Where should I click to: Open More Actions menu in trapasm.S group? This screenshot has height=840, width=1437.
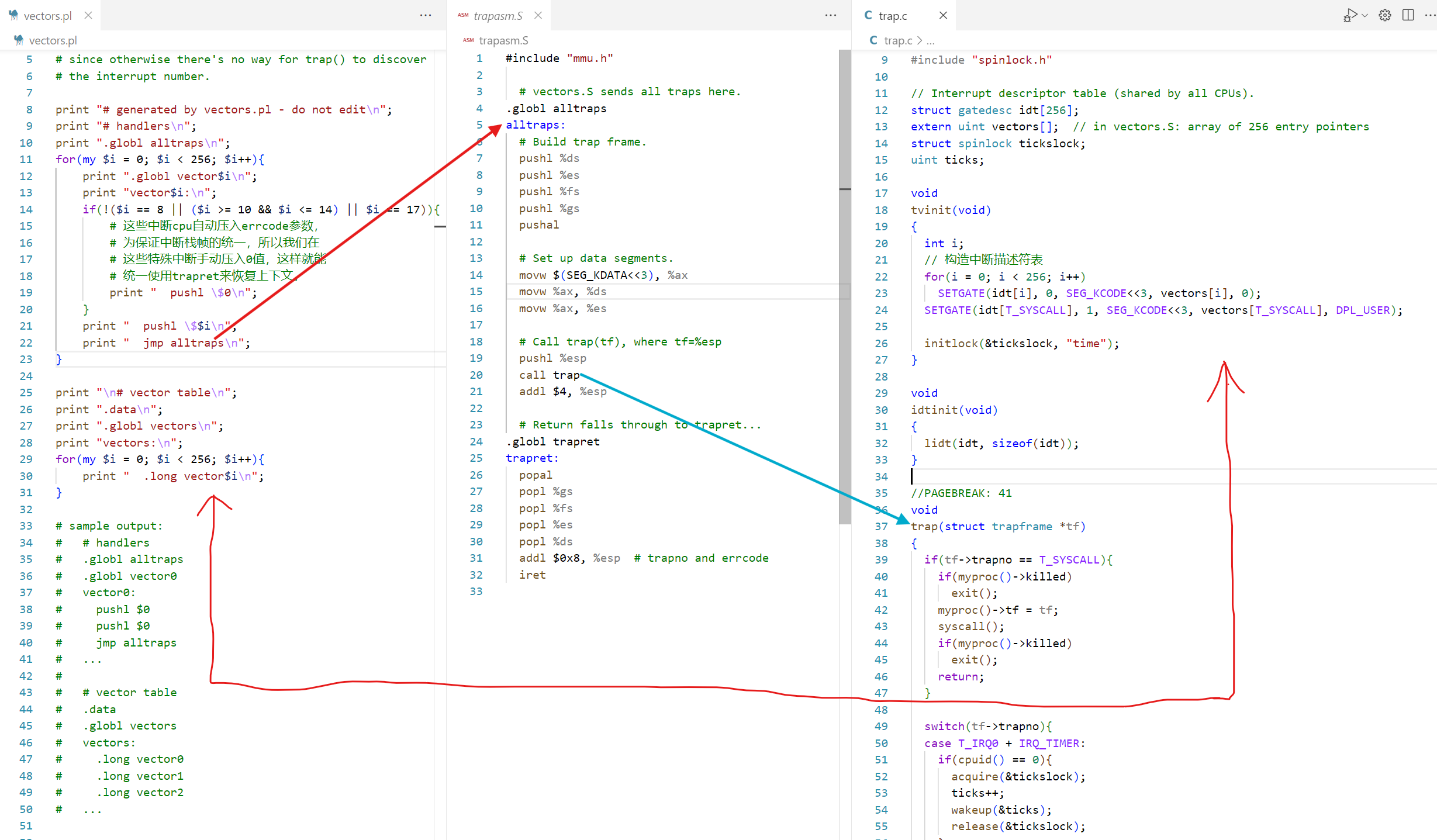[830, 16]
